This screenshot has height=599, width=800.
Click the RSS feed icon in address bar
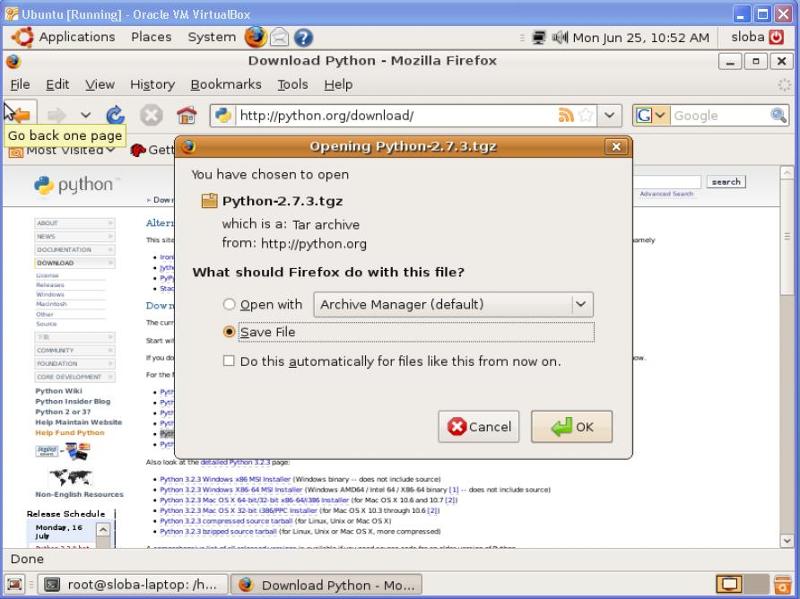pyautogui.click(x=566, y=115)
